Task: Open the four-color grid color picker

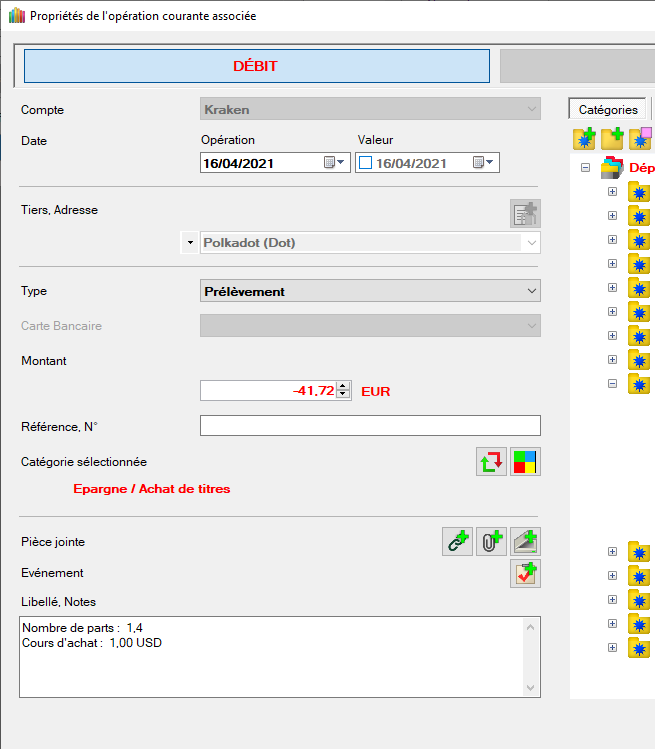Action: tap(525, 462)
